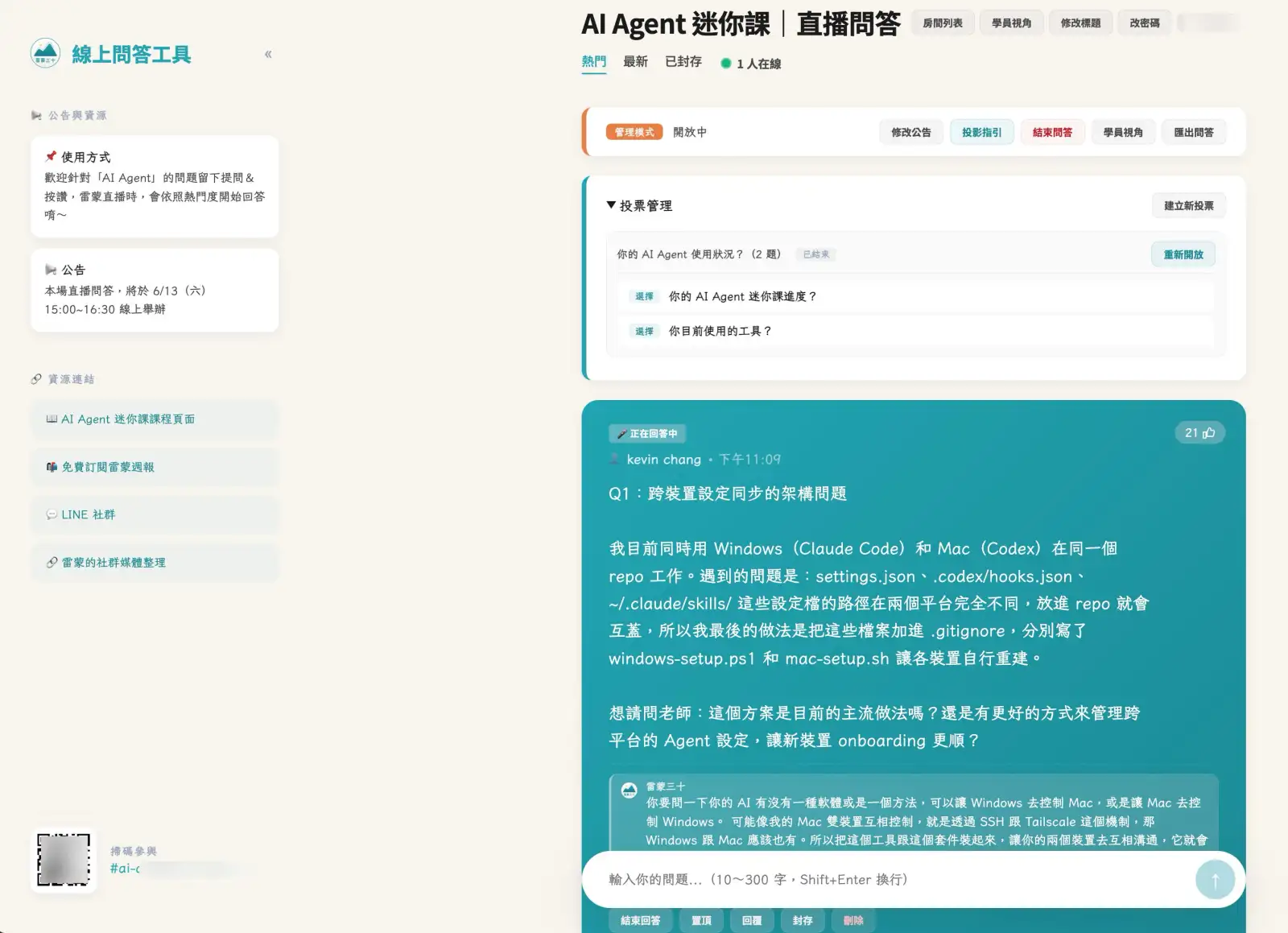Open the 免費訂閱雷蒙週報 link
The height and width of the screenshot is (933, 1288).
pos(155,467)
